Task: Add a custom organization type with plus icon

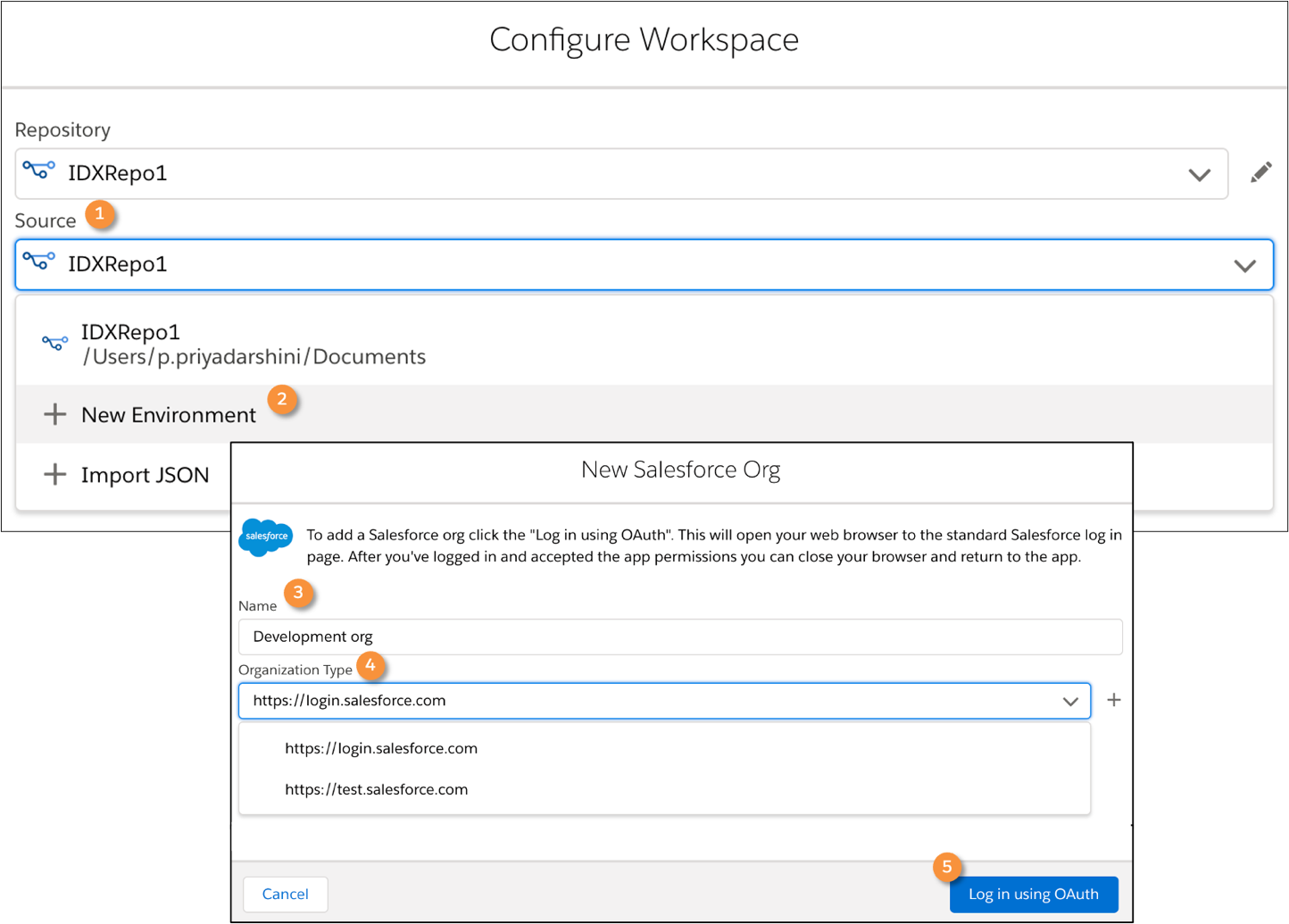Action: (1113, 700)
